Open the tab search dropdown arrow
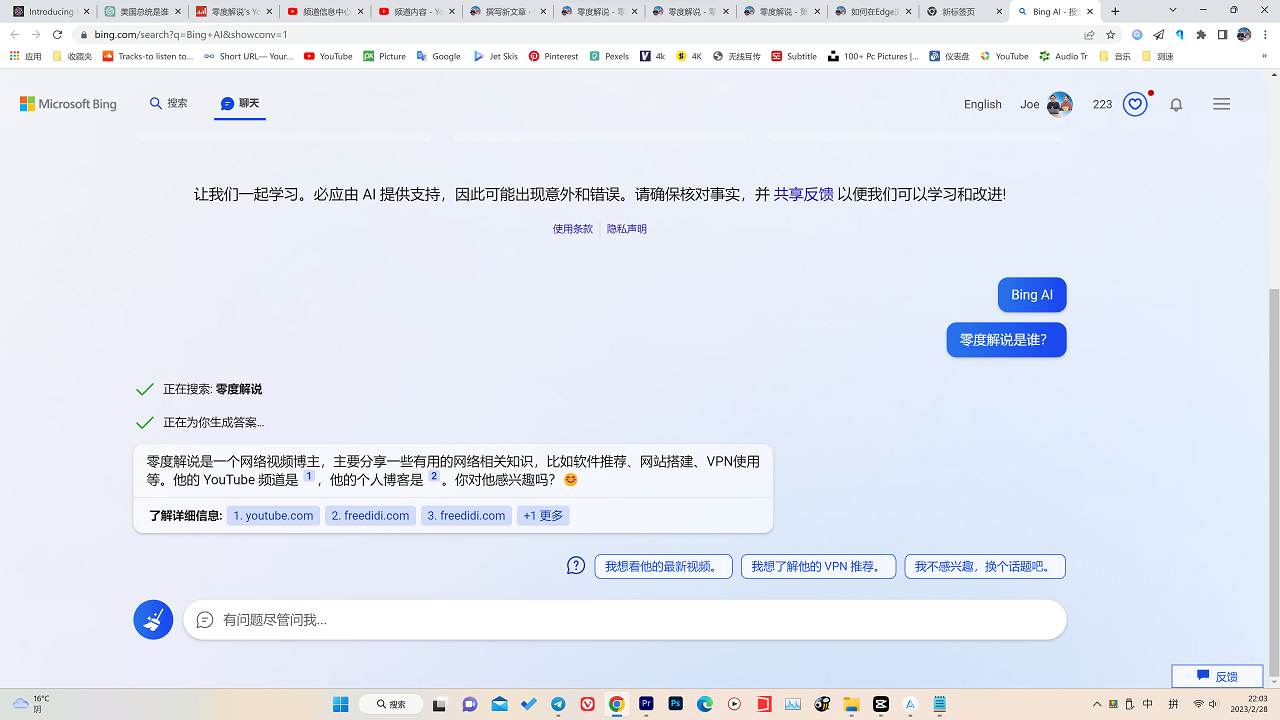The height and width of the screenshot is (720, 1280). tap(1173, 10)
